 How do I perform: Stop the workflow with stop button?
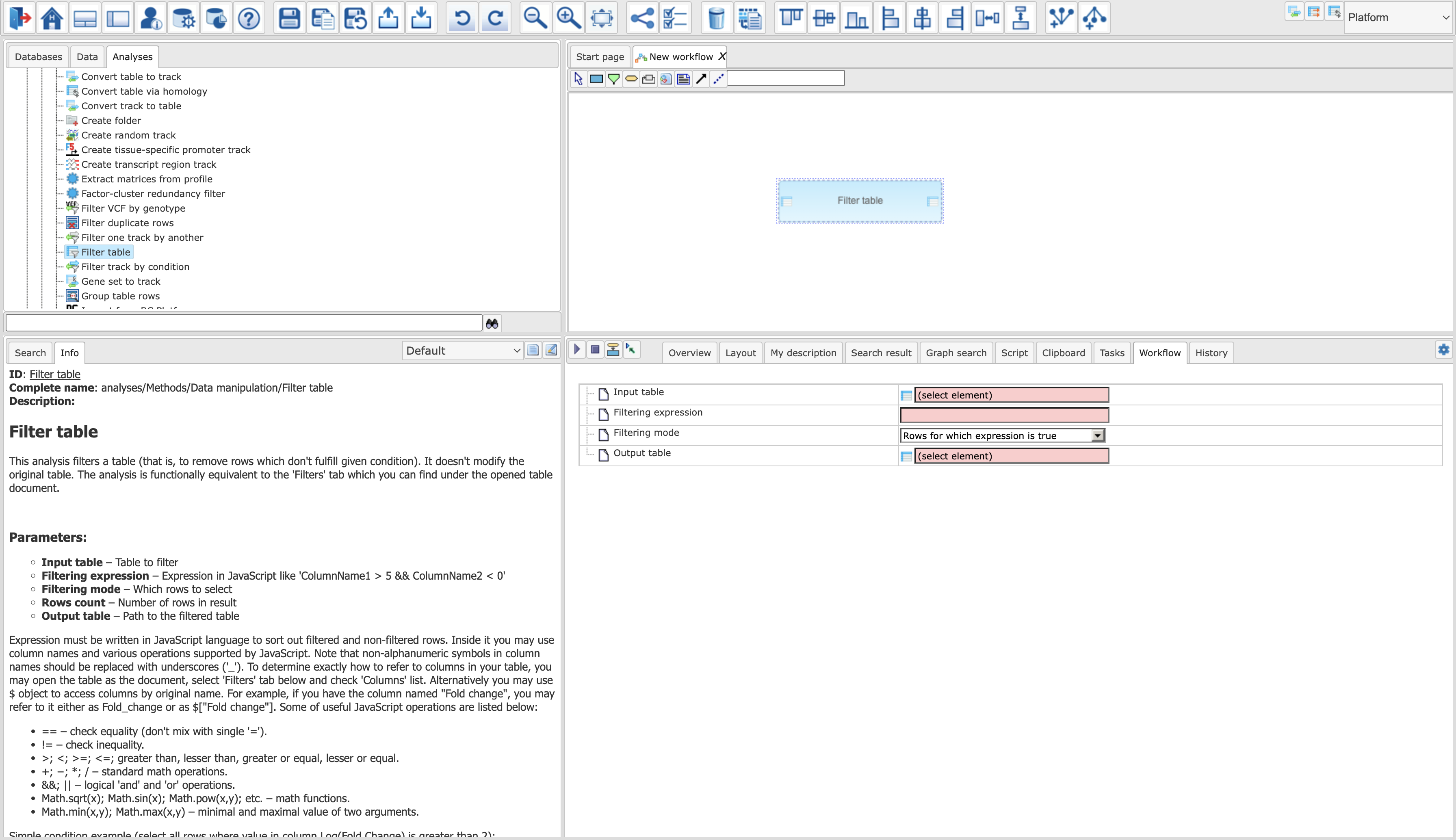595,349
